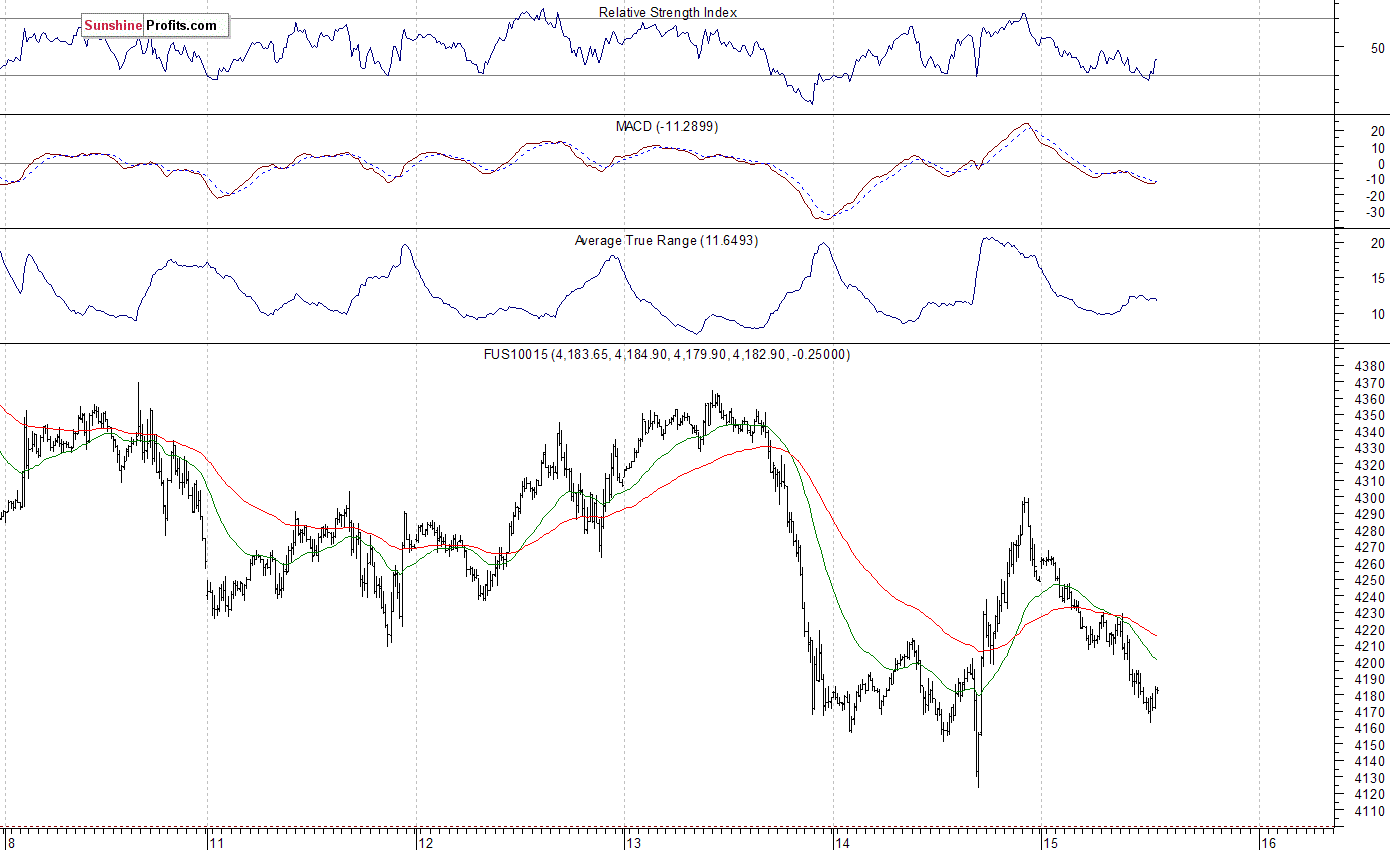Click the 4150 price axis label

point(1368,745)
